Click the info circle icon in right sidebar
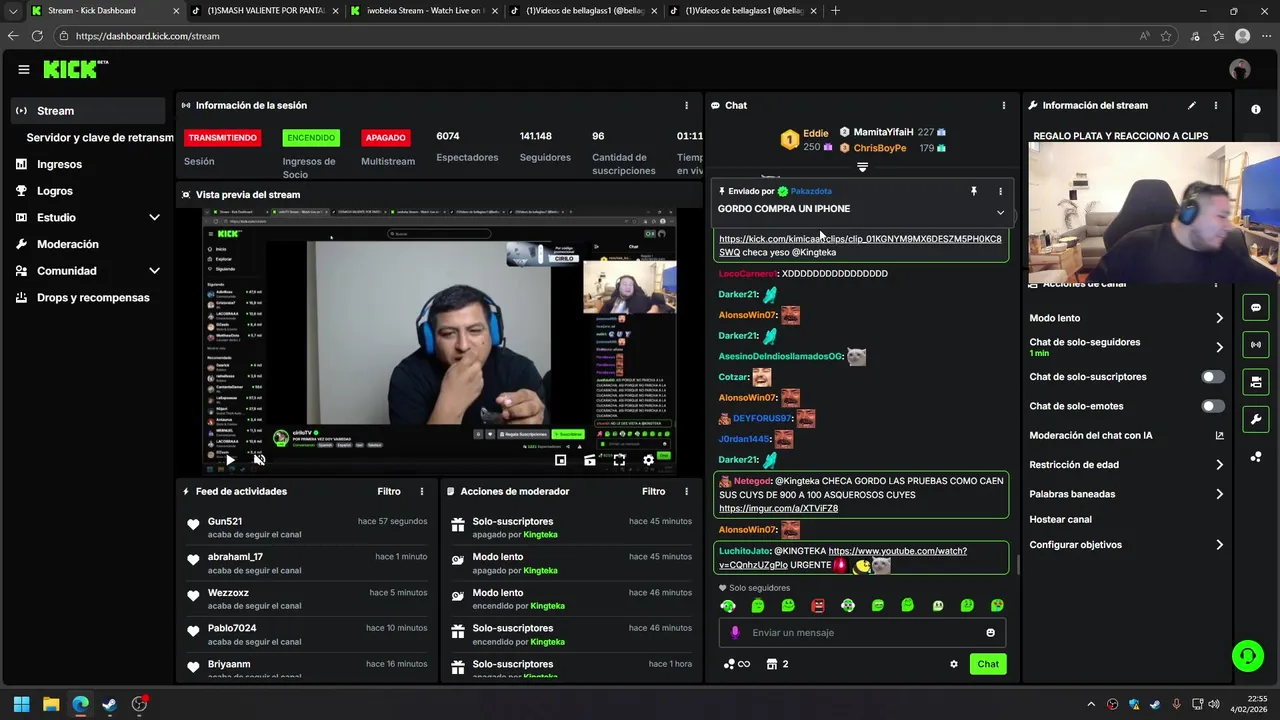 [1256, 109]
